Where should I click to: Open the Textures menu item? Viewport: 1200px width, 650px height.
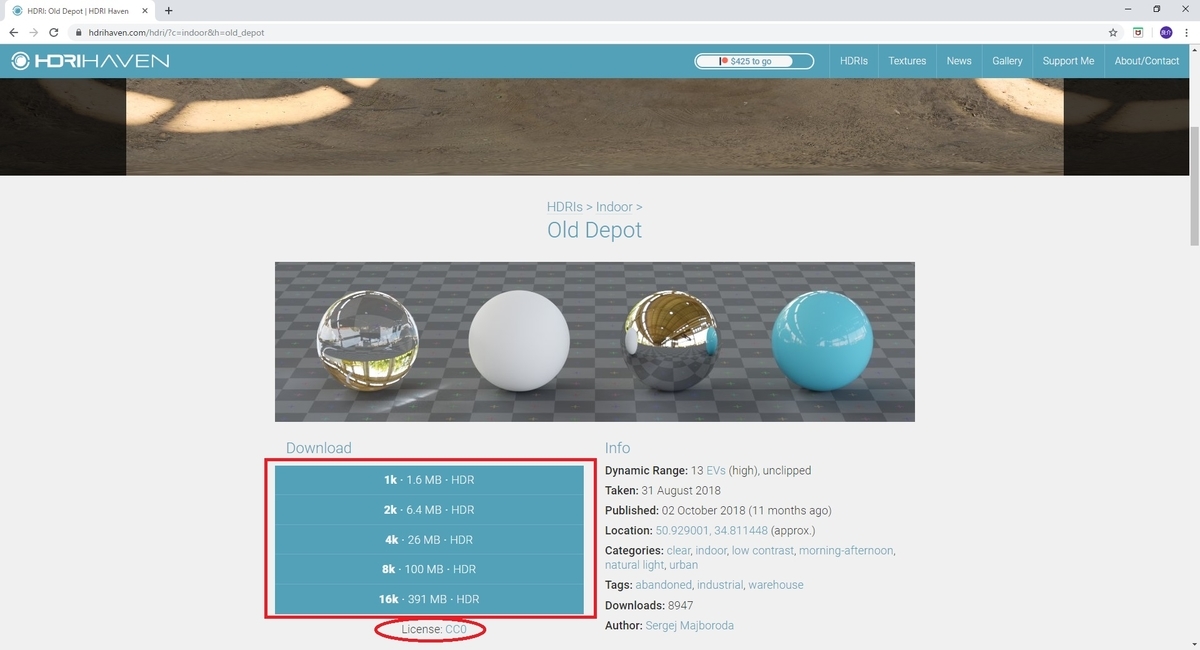[x=907, y=61]
